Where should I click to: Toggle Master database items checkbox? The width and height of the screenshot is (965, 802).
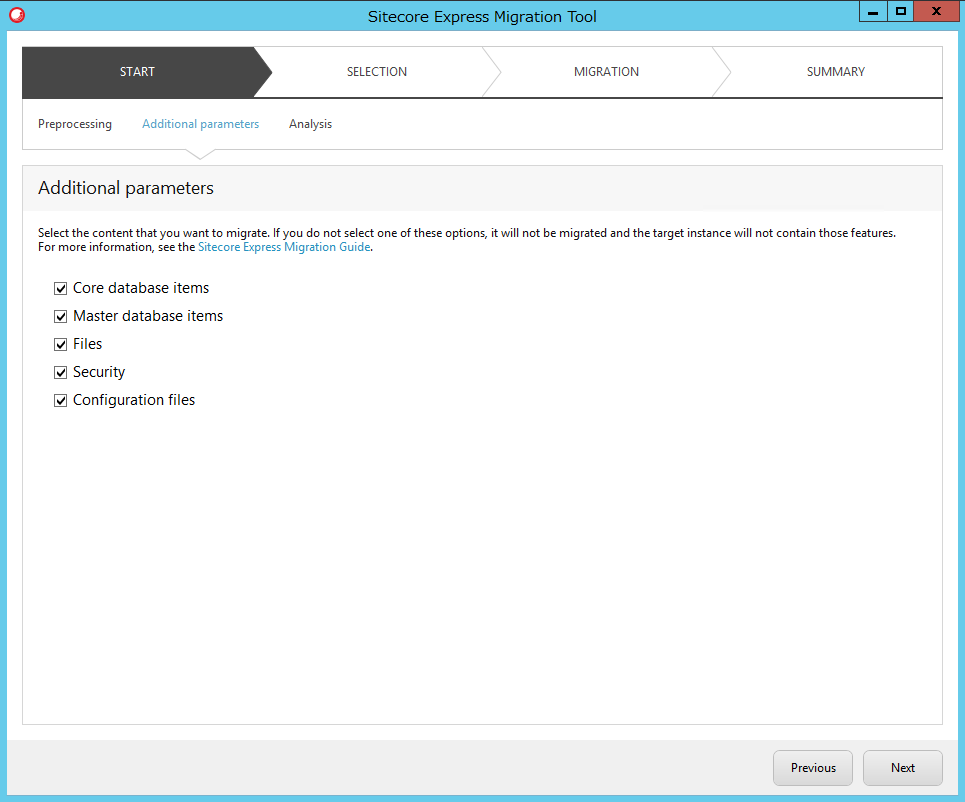[60, 316]
